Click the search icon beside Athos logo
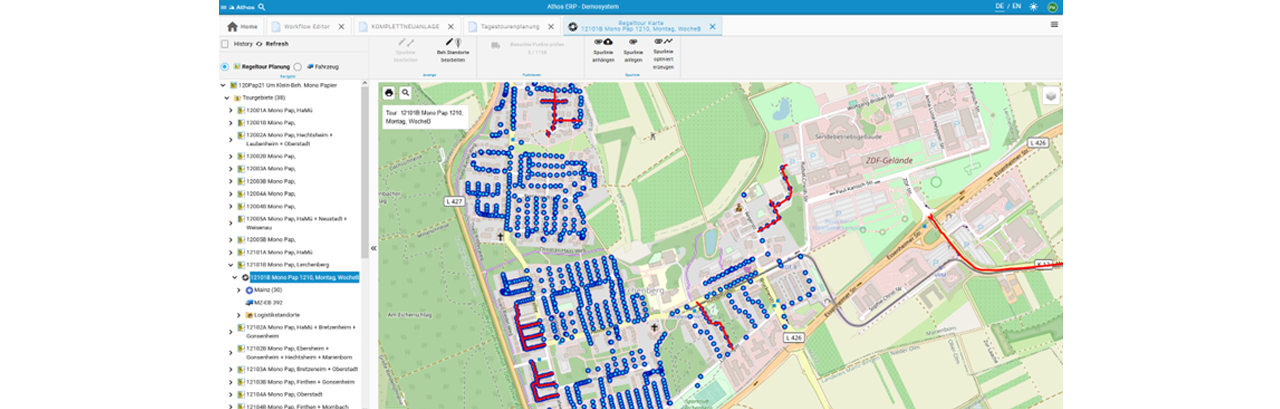The height and width of the screenshot is (409, 1280). coord(262,7)
